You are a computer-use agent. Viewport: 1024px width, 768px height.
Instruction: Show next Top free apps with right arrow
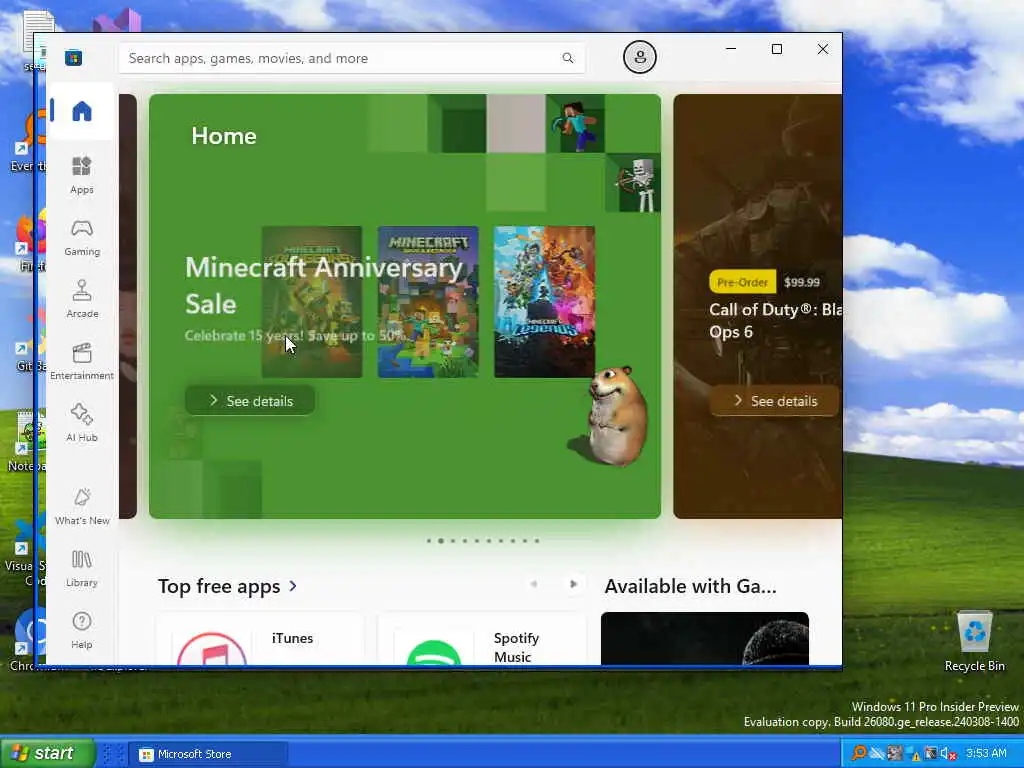(573, 584)
